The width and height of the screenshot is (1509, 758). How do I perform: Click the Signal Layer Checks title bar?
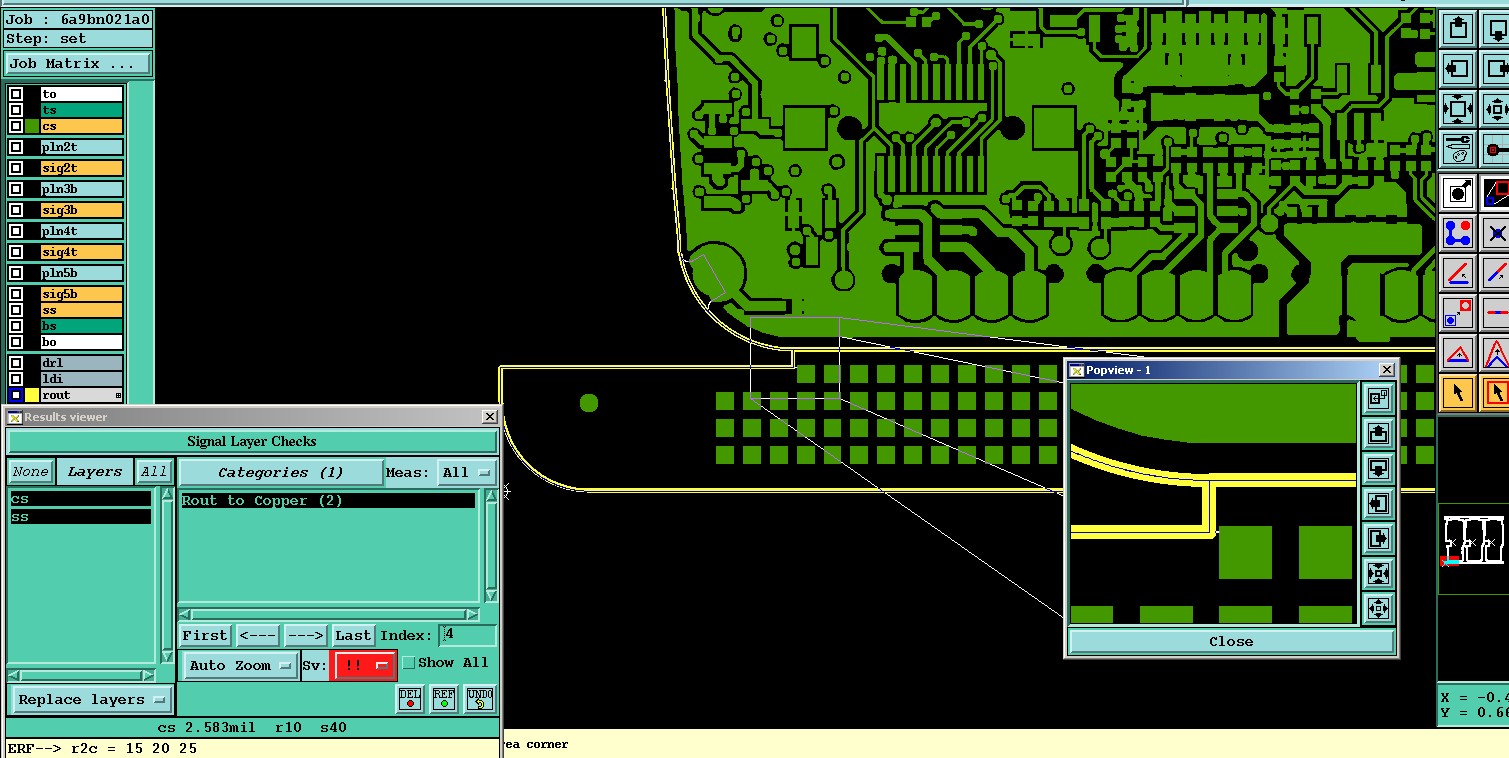pyautogui.click(x=252, y=441)
